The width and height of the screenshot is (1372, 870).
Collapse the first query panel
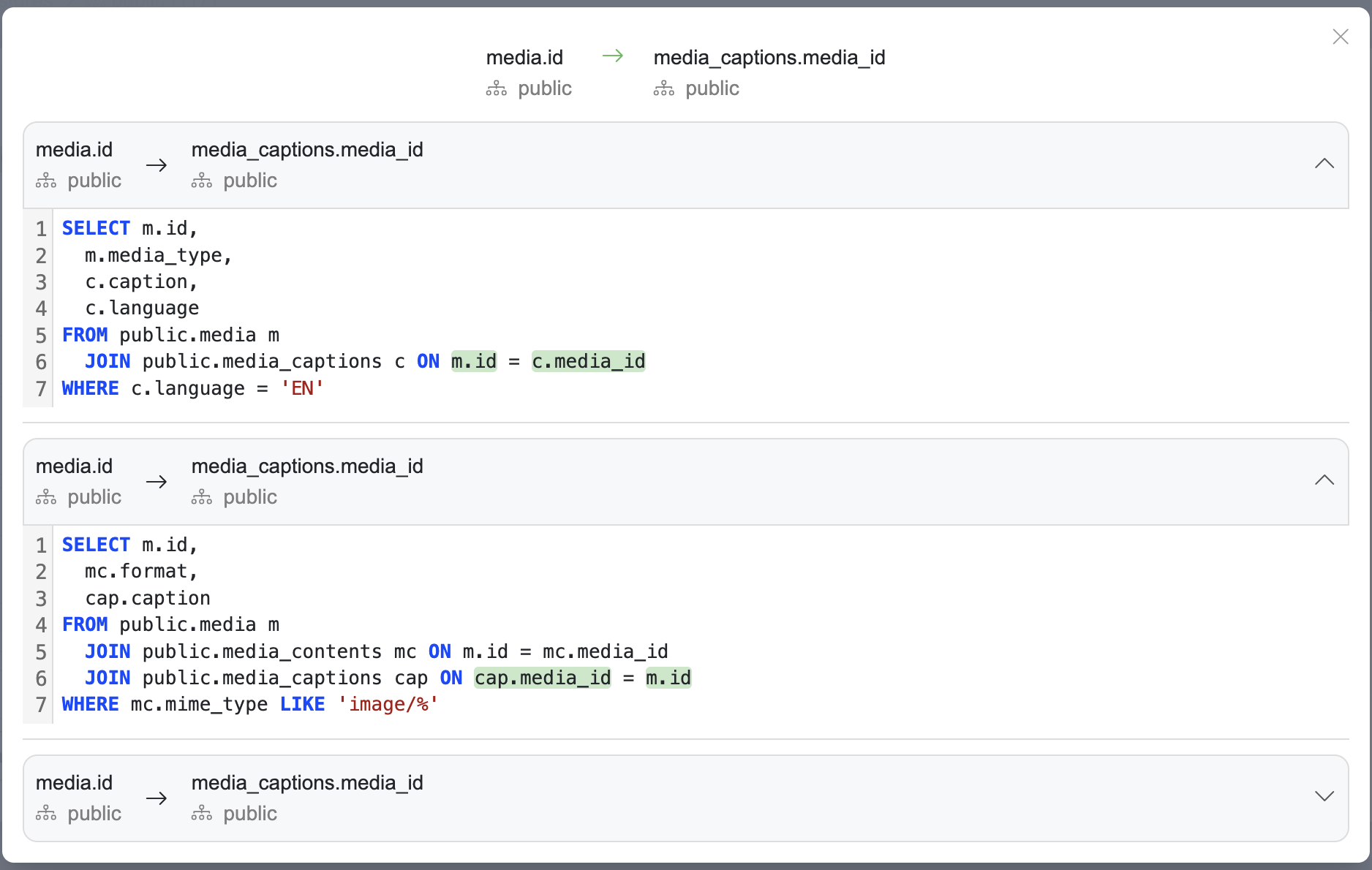pyautogui.click(x=1324, y=163)
